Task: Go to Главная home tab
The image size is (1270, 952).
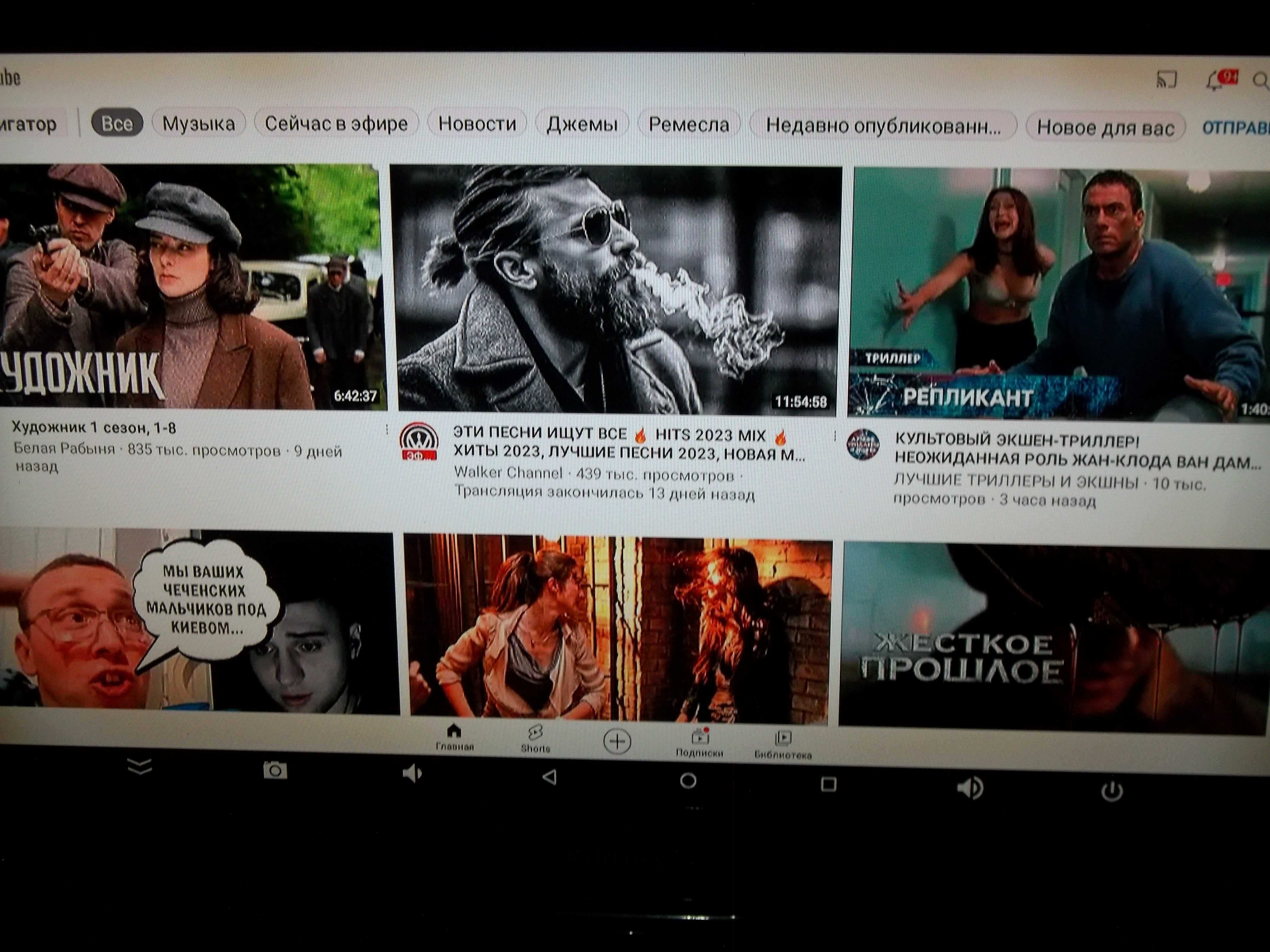Action: [453, 737]
